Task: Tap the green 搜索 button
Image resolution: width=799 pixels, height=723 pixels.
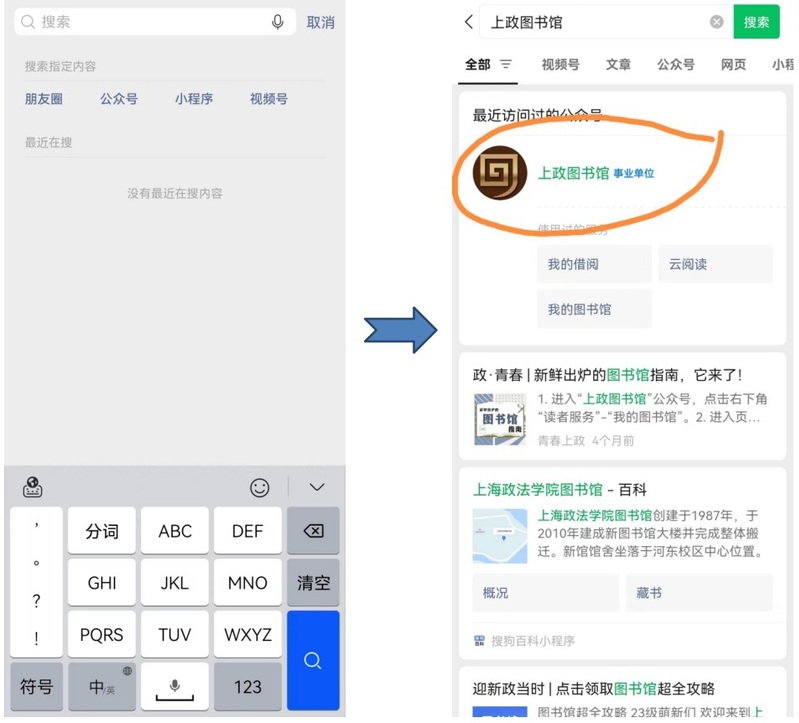Action: point(756,22)
